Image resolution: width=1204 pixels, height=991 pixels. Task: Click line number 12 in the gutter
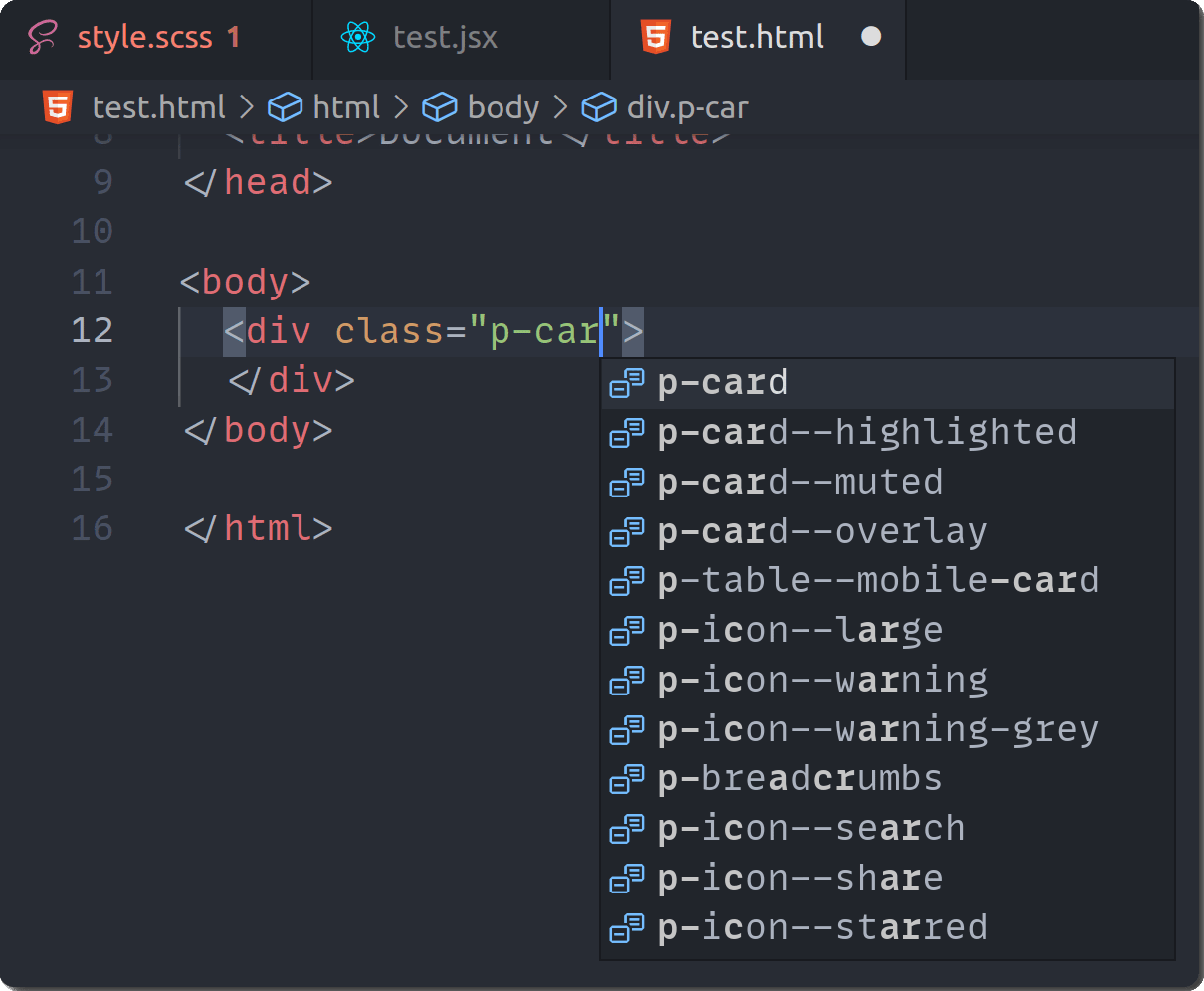[92, 330]
